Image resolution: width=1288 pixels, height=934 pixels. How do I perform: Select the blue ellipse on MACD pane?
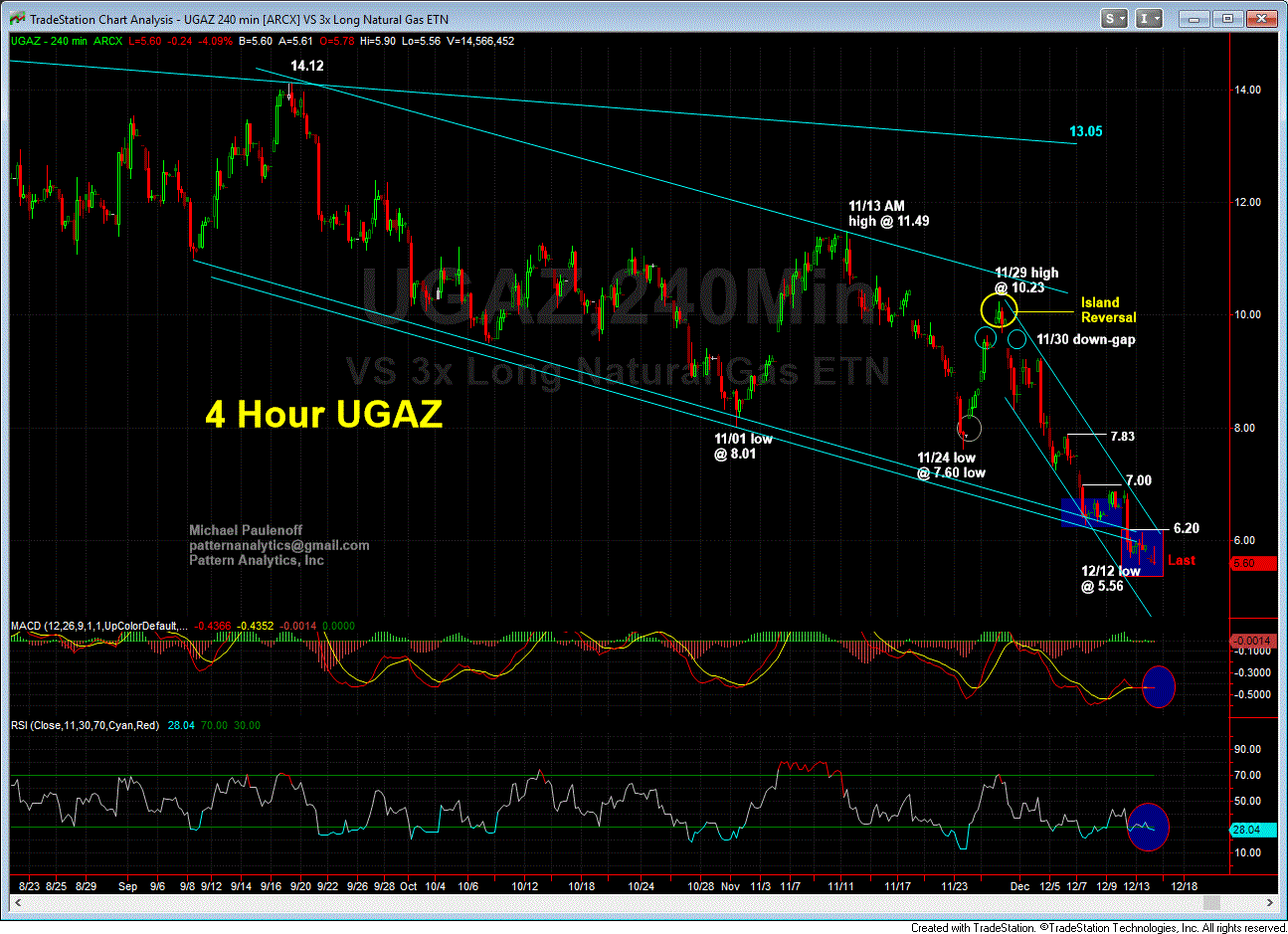point(1159,686)
